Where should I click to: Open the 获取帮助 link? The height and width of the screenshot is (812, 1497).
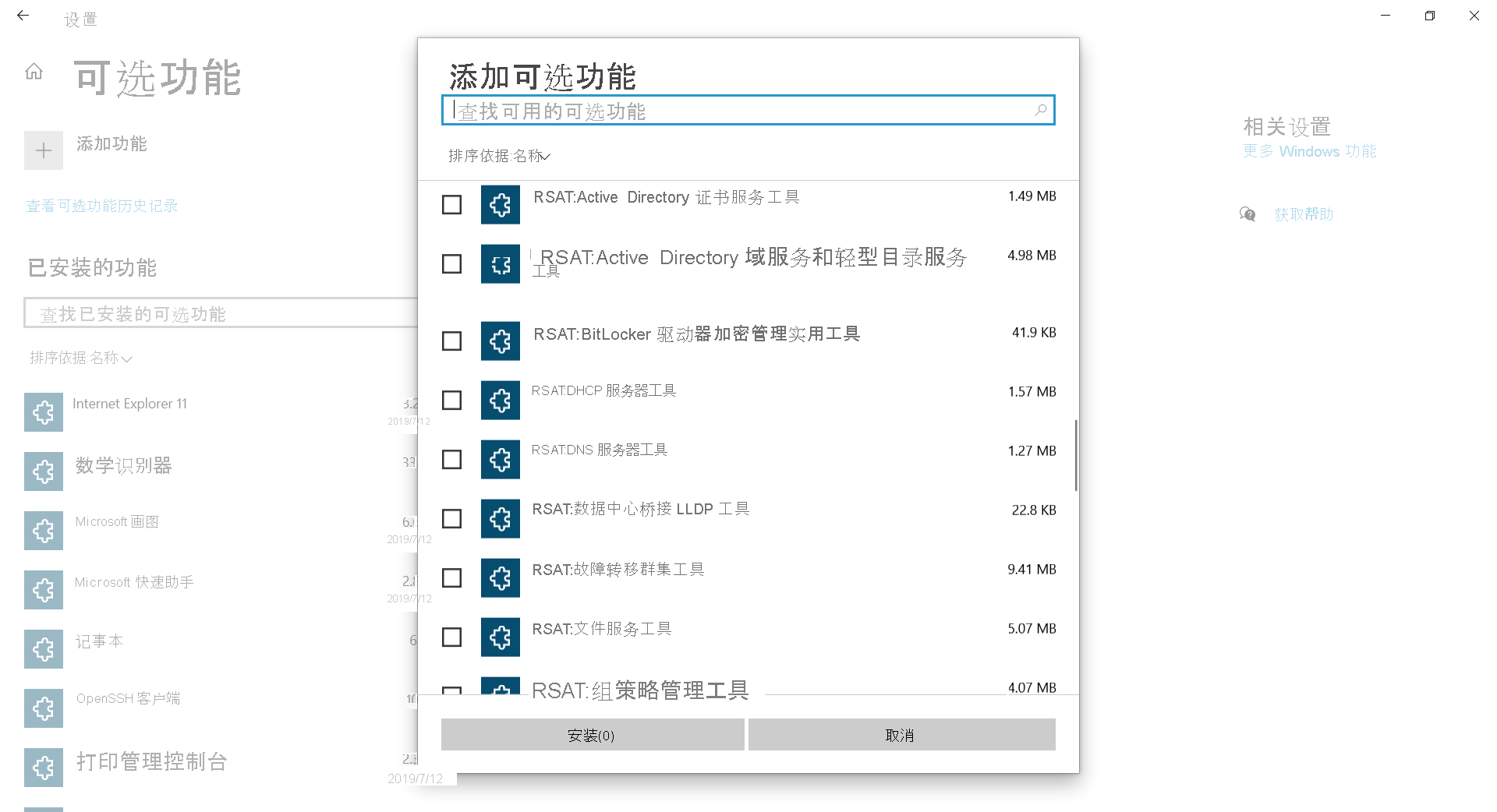[1304, 214]
